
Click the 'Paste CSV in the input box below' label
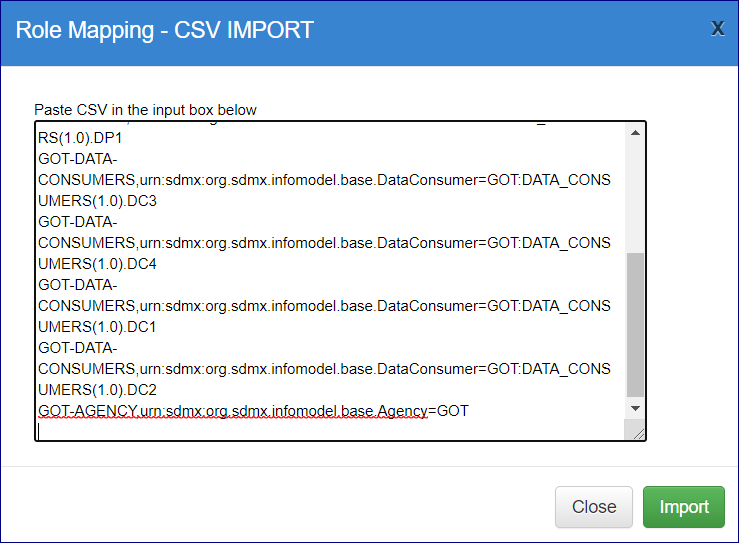(x=145, y=109)
